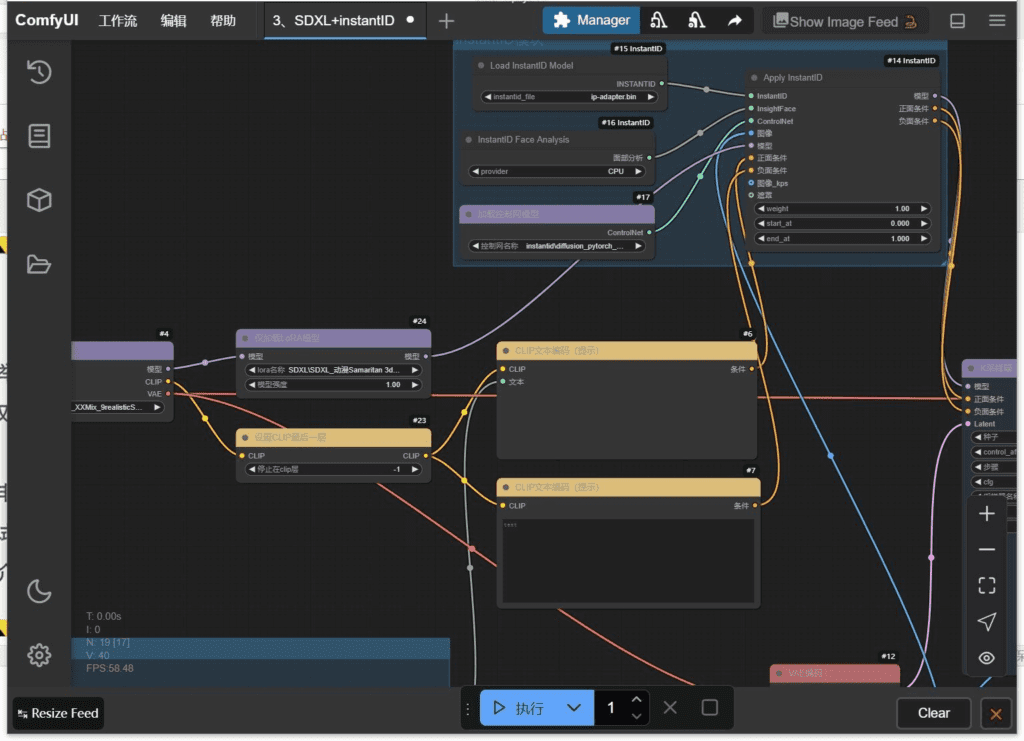Open the 工作流 menu

coord(118,21)
